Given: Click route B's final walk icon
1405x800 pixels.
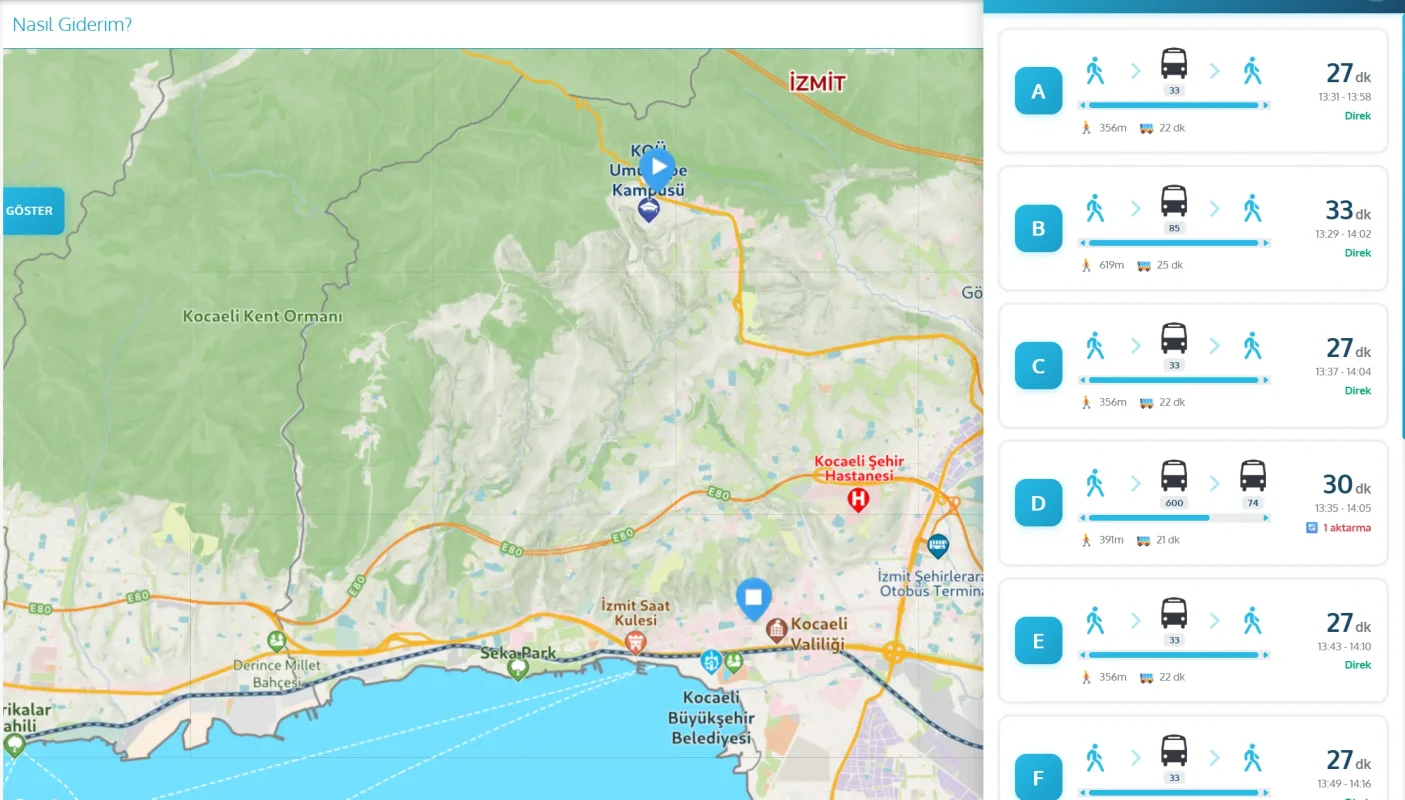Looking at the screenshot, I should tap(1252, 208).
